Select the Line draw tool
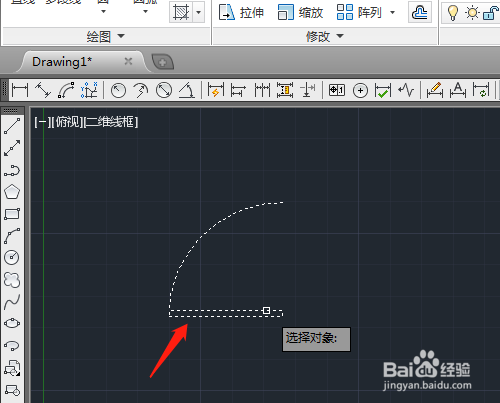Viewport: 500px width, 403px height. tap(12, 126)
